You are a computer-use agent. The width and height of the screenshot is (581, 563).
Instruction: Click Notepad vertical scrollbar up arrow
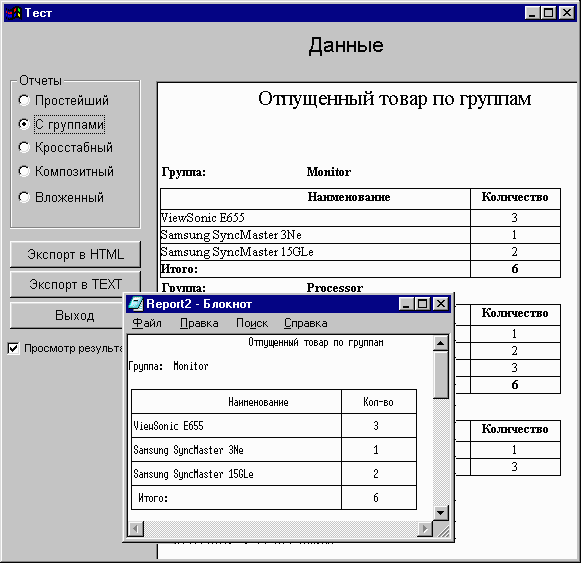tap(441, 343)
